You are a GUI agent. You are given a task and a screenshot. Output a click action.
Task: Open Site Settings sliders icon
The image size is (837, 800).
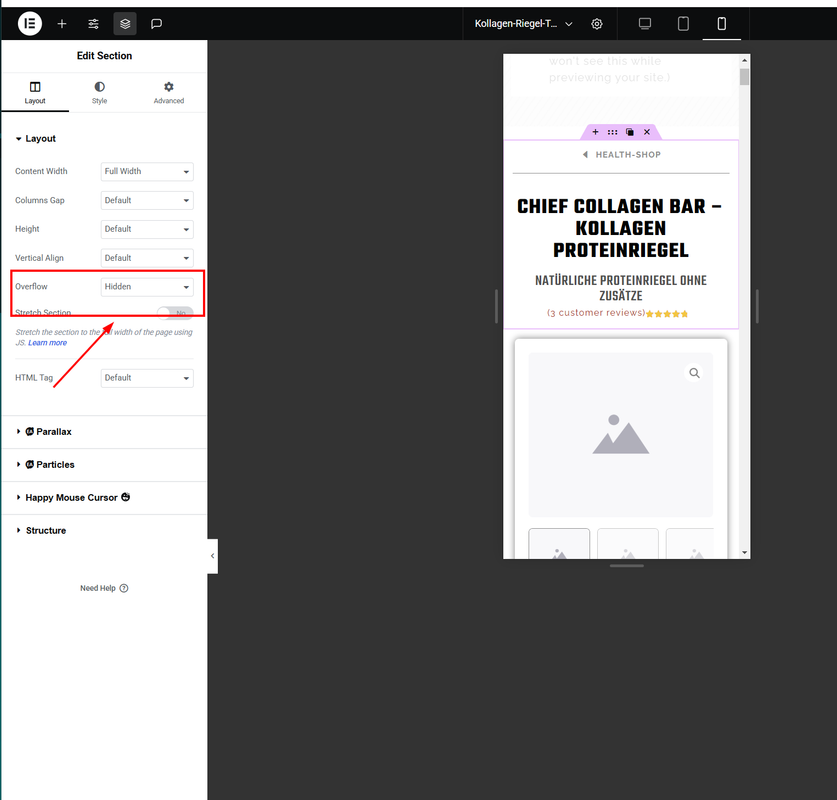(x=93, y=23)
